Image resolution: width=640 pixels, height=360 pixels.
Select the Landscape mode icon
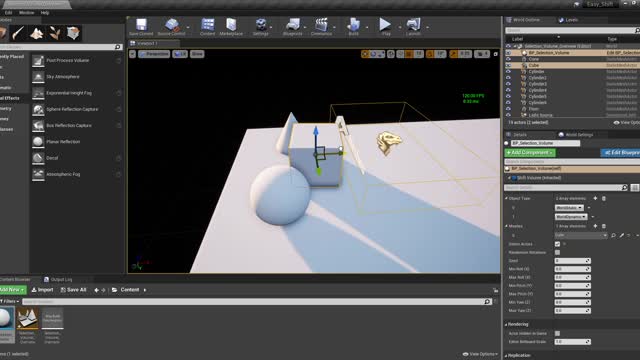tap(37, 33)
